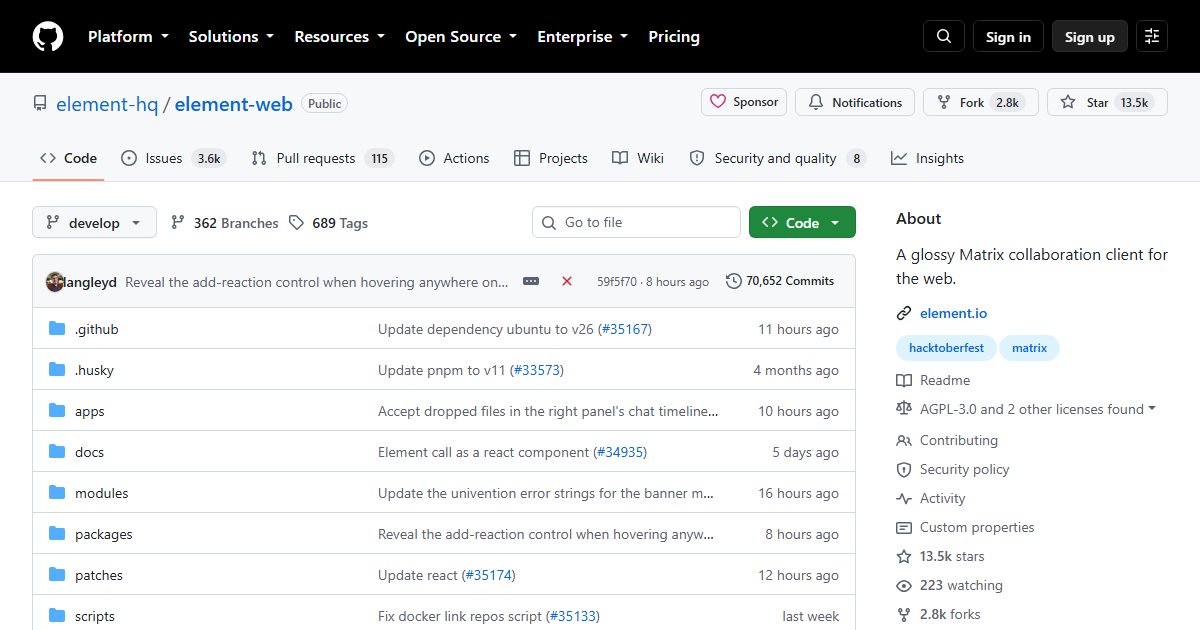Click the link icon beside element.io
Screen dimensions: 1200x630
coord(904,314)
